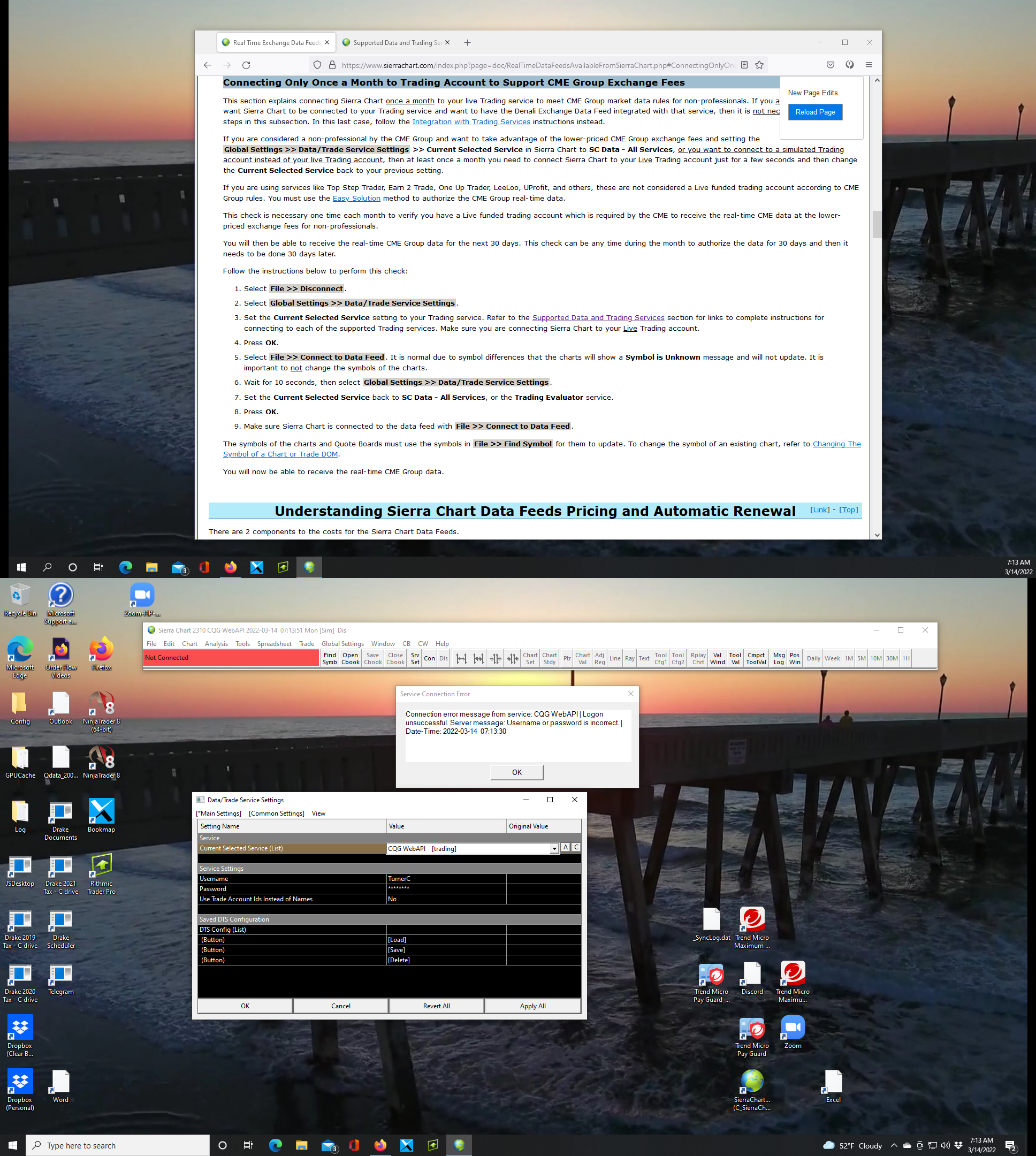
Task: Click the Find Symb toolbar button
Action: pos(330,658)
